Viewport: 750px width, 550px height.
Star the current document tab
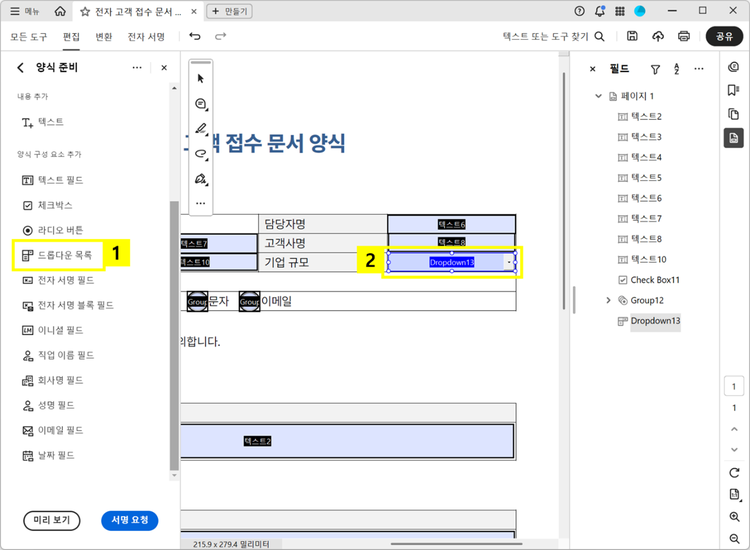(85, 11)
